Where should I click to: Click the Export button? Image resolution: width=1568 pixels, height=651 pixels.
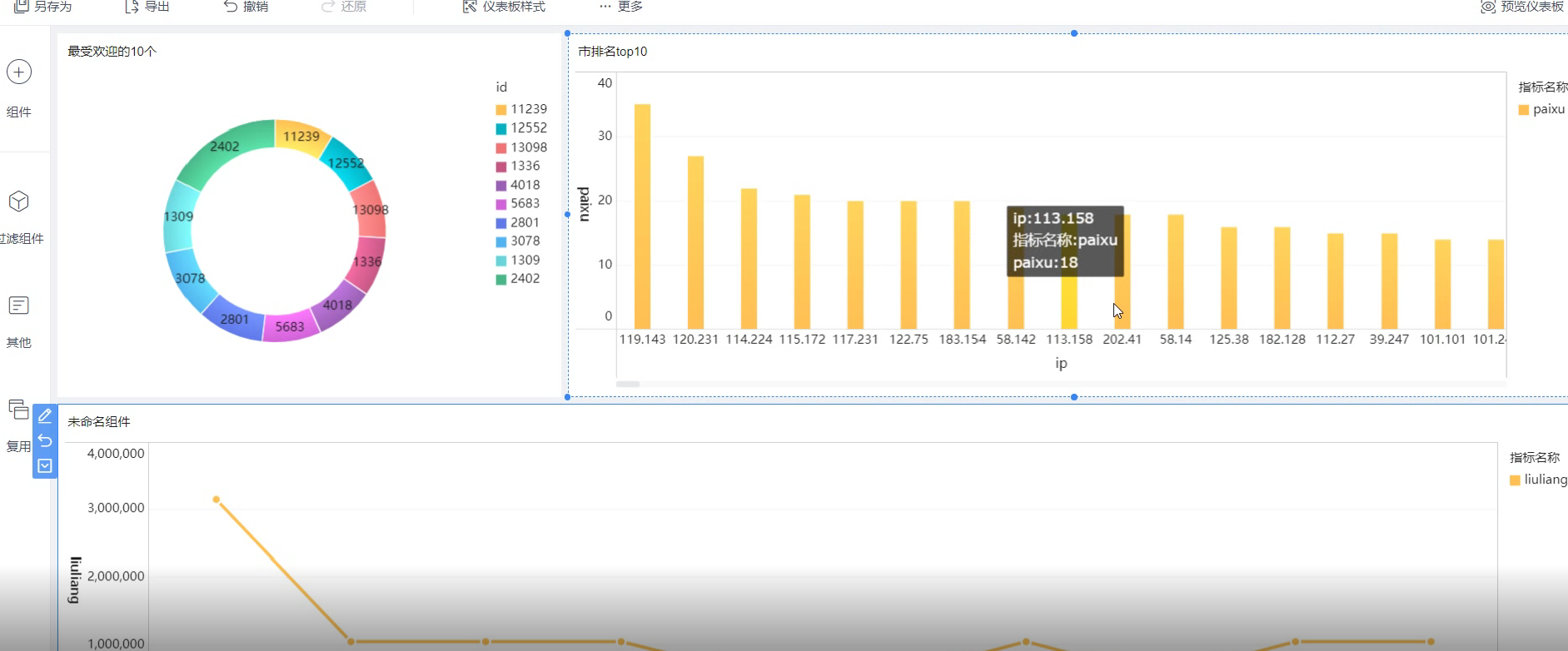point(147,7)
